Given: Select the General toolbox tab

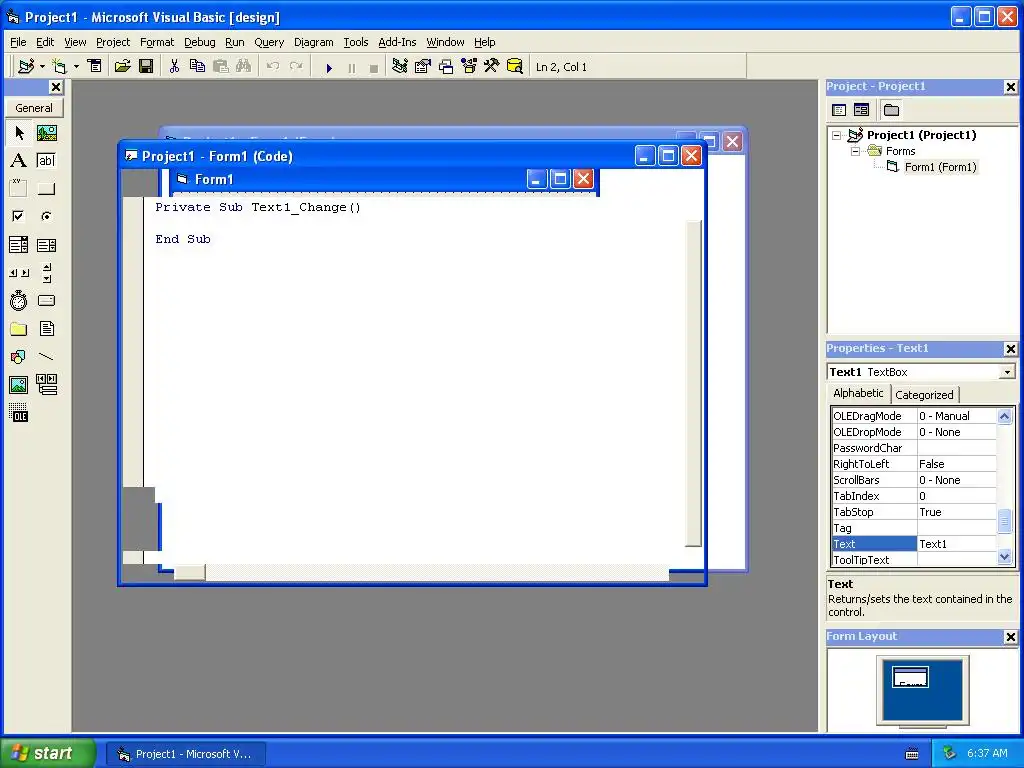Looking at the screenshot, I should pyautogui.click(x=34, y=108).
